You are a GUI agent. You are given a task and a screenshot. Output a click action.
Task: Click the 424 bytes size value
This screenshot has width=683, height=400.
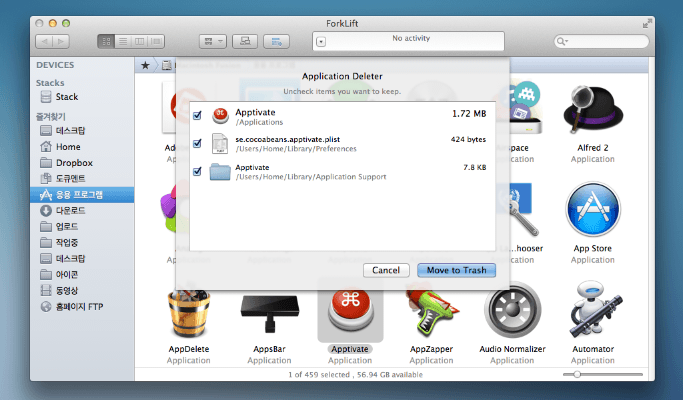pyautogui.click(x=468, y=139)
